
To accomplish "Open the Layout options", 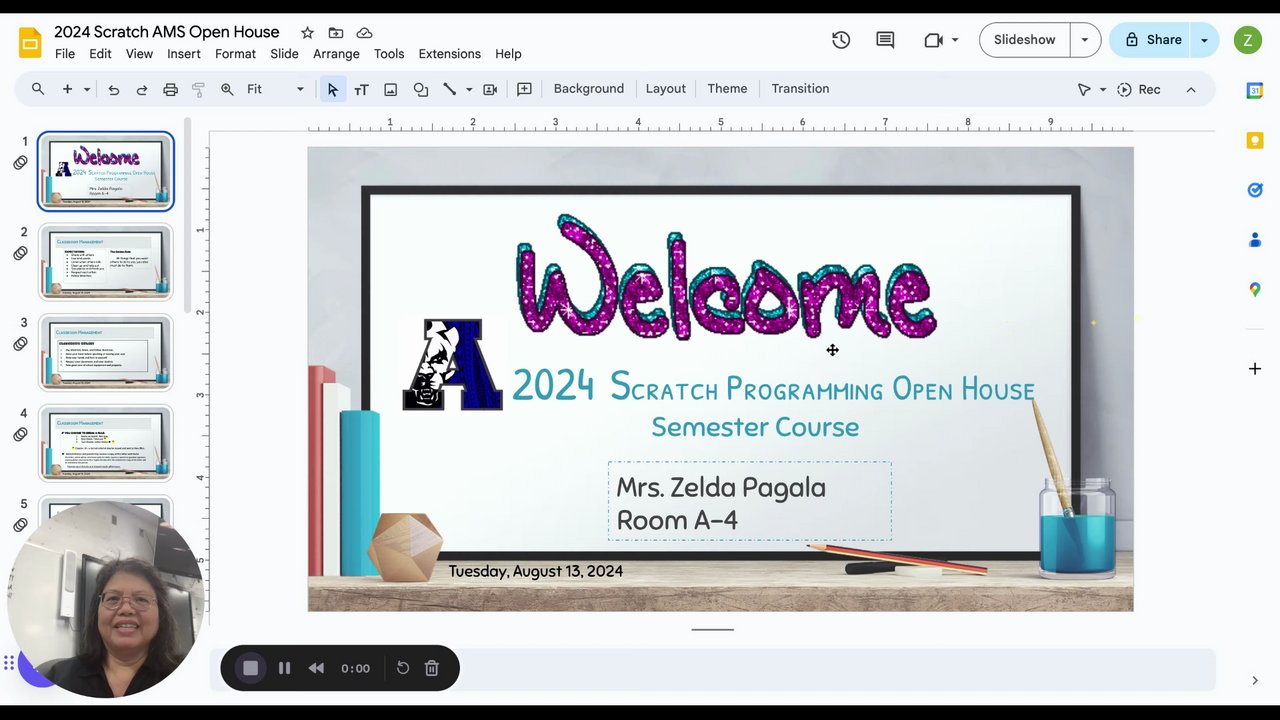I will pyautogui.click(x=665, y=89).
